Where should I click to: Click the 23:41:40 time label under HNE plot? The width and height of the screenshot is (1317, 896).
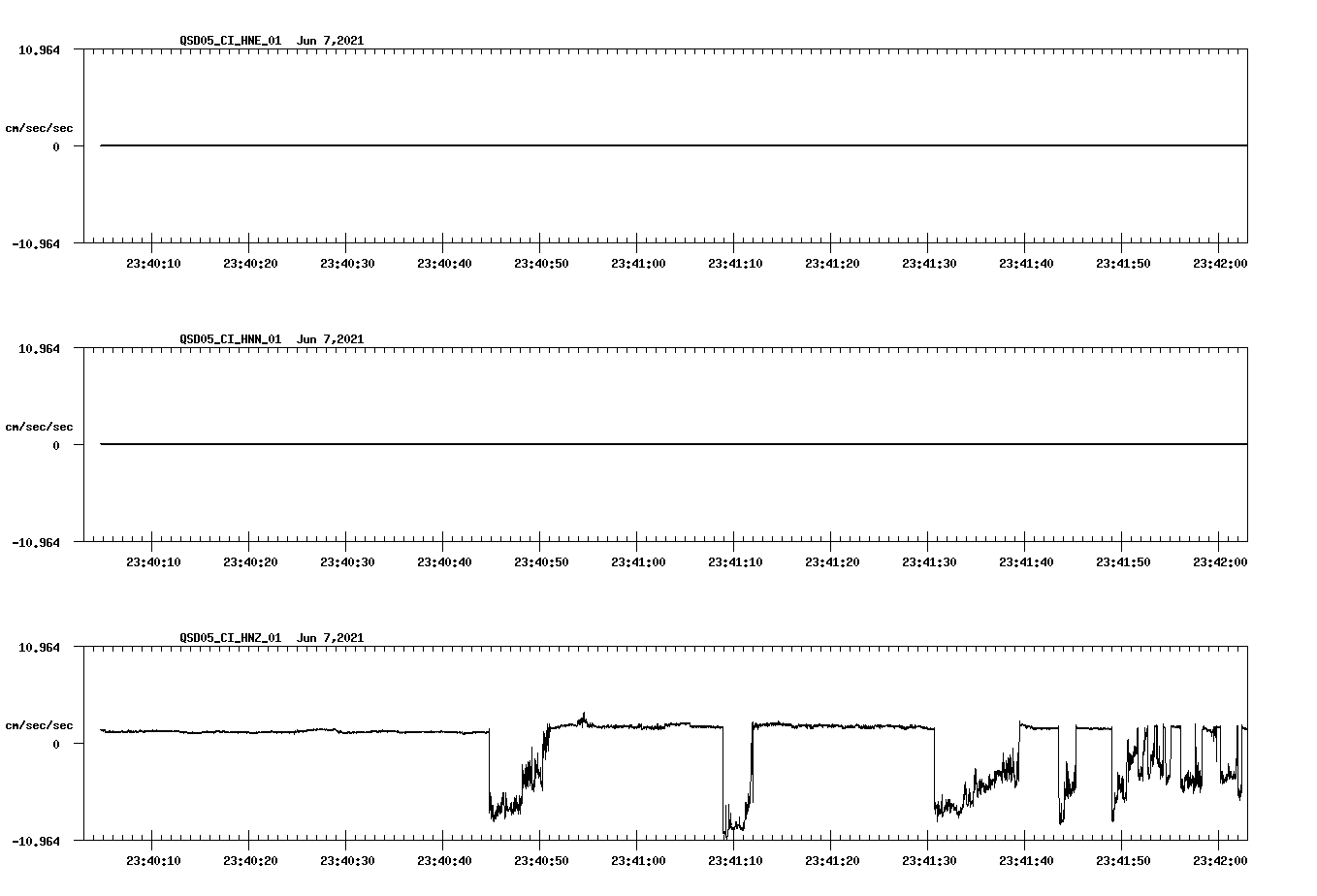point(1026,264)
